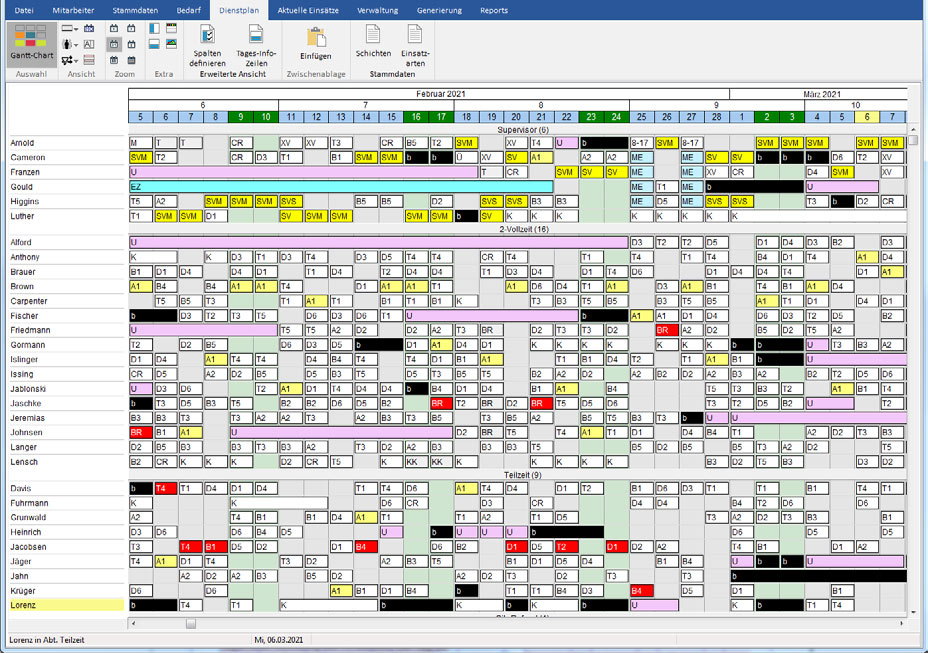The height and width of the screenshot is (653, 928).
Task: Click the colored header rows icon in Extra
Action: point(172,28)
